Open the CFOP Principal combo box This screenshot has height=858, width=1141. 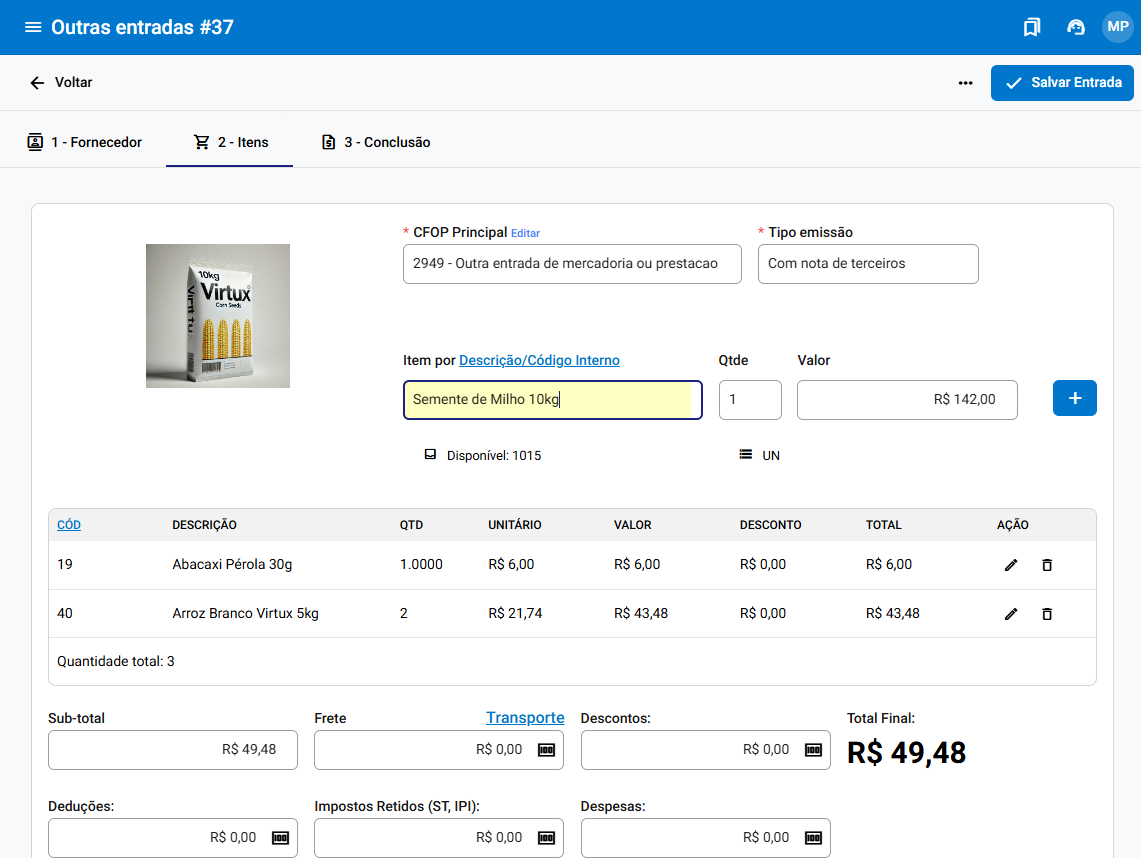tap(571, 264)
